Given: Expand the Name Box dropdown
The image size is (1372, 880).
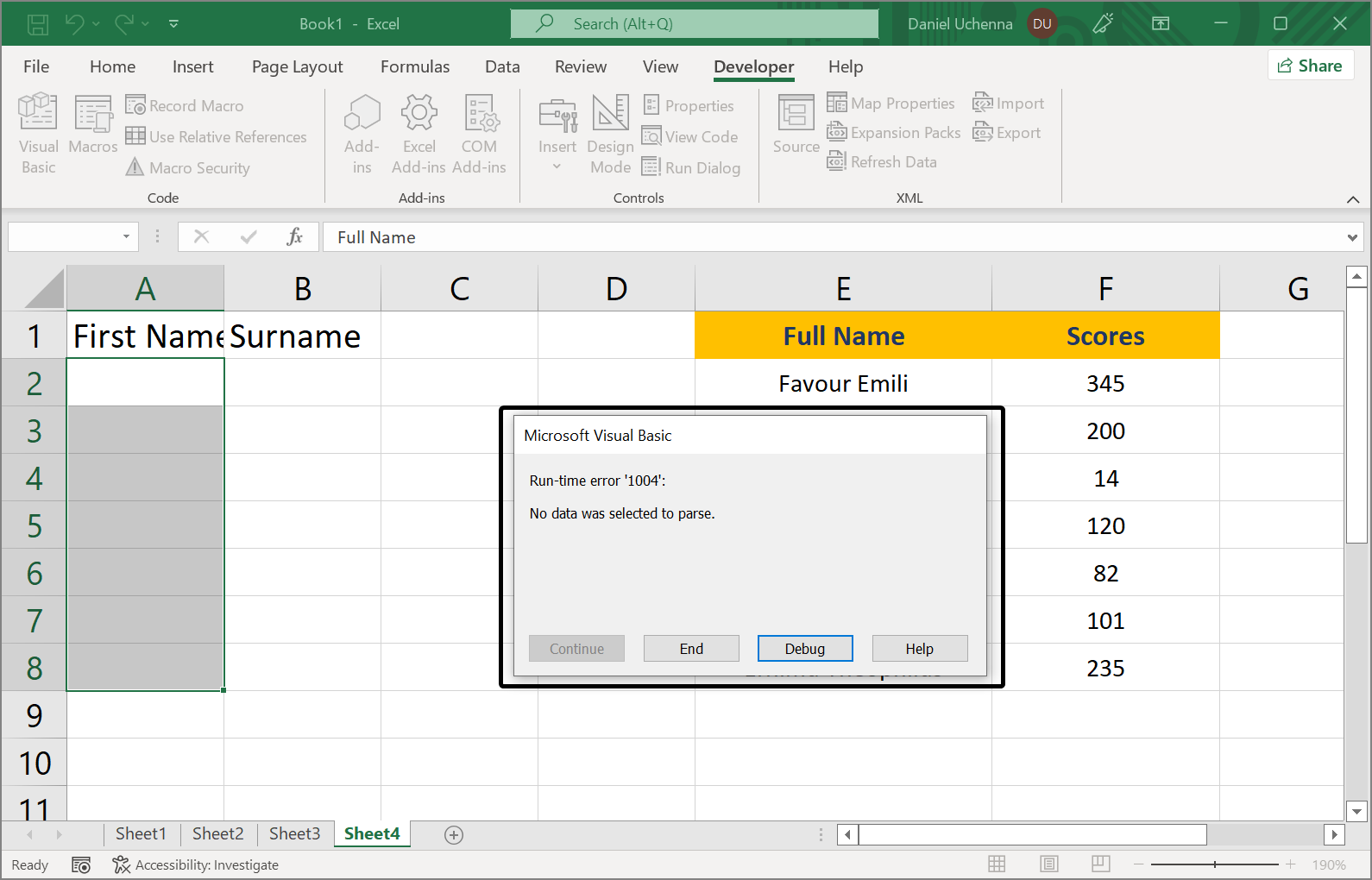Looking at the screenshot, I should (126, 236).
